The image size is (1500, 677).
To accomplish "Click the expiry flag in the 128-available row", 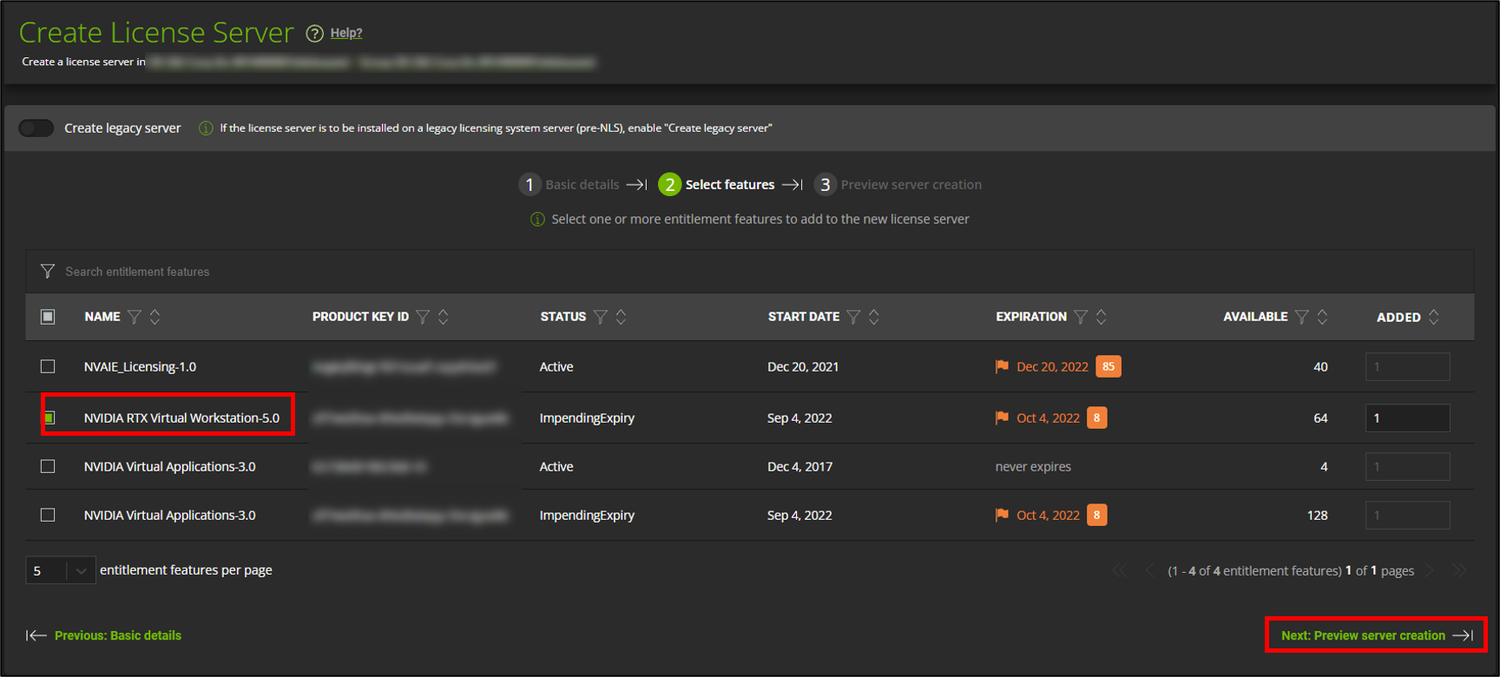I will click(x=1002, y=515).
